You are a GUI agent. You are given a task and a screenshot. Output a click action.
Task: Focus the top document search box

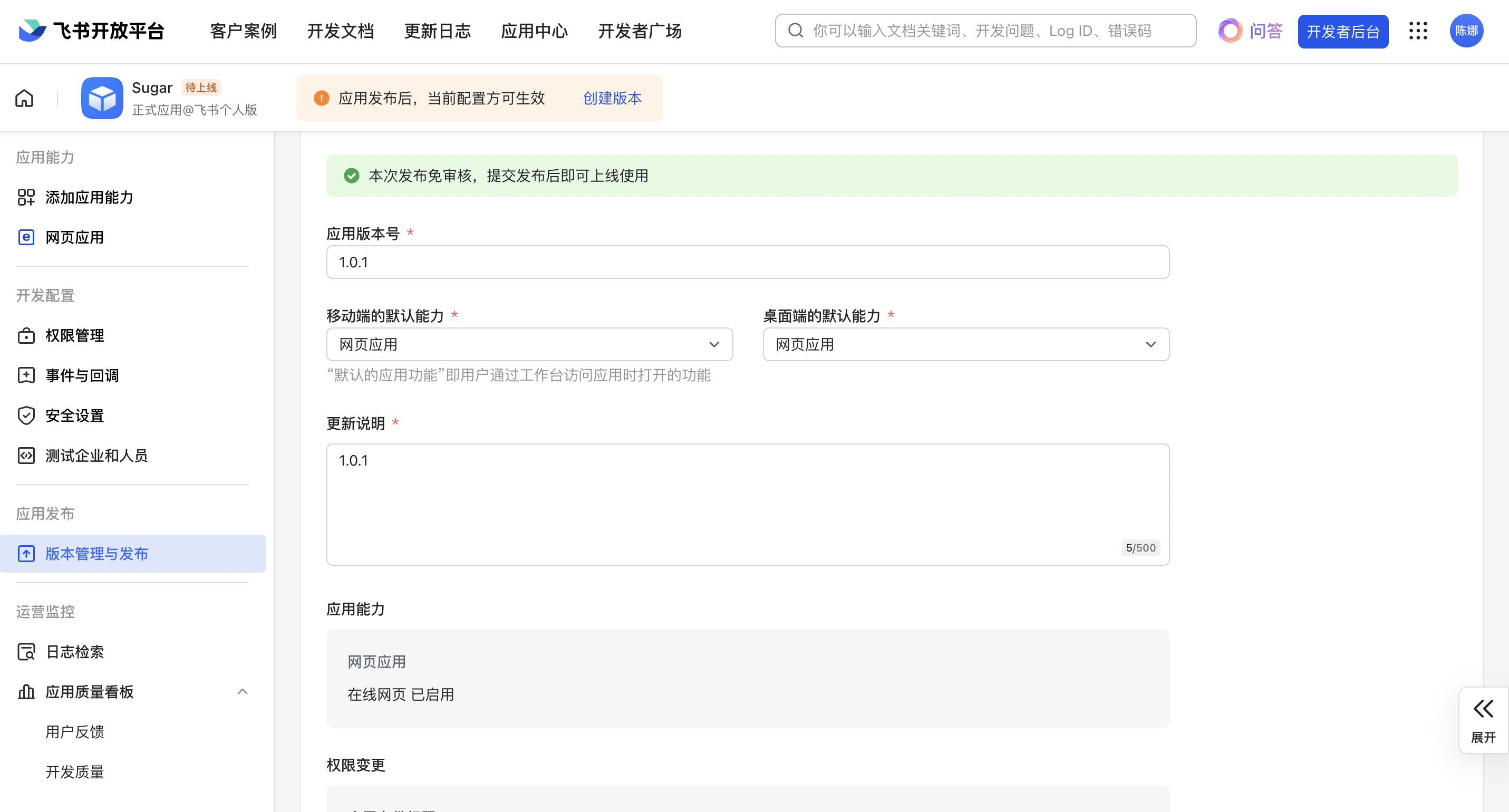click(x=985, y=31)
